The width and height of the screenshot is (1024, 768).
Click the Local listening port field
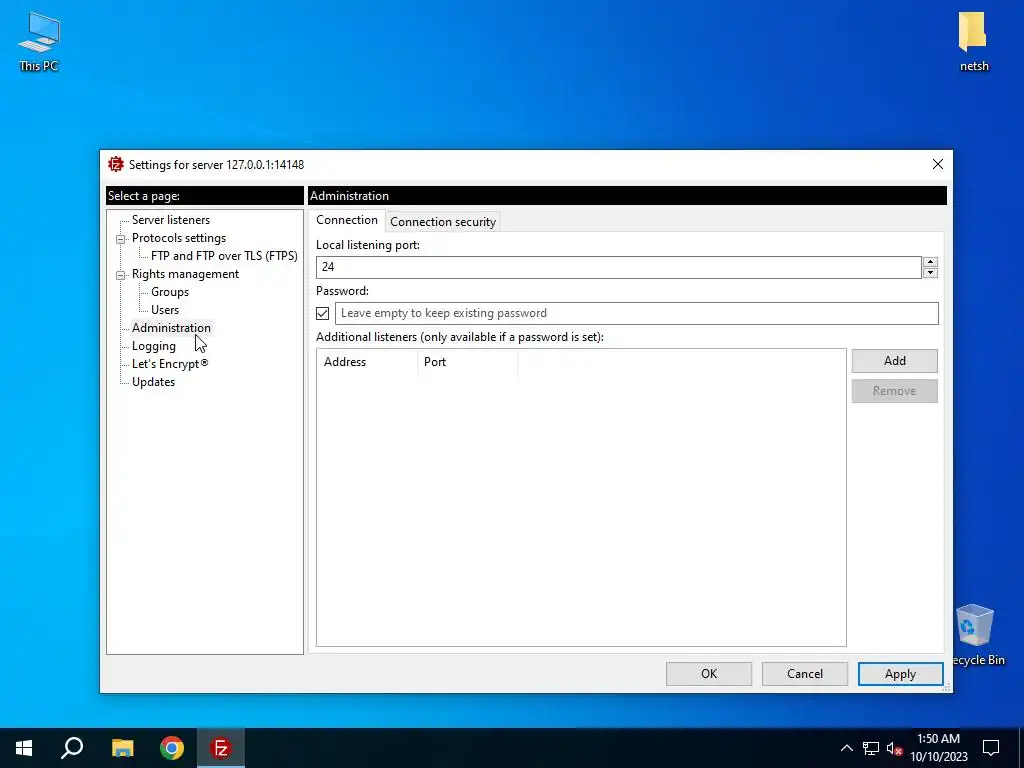click(618, 267)
